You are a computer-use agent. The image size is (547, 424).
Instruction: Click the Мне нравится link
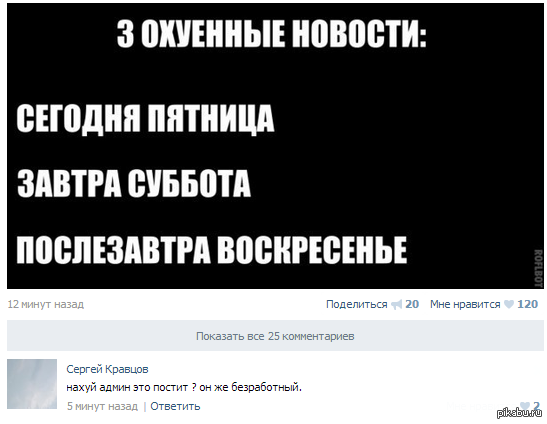pyautogui.click(x=465, y=304)
